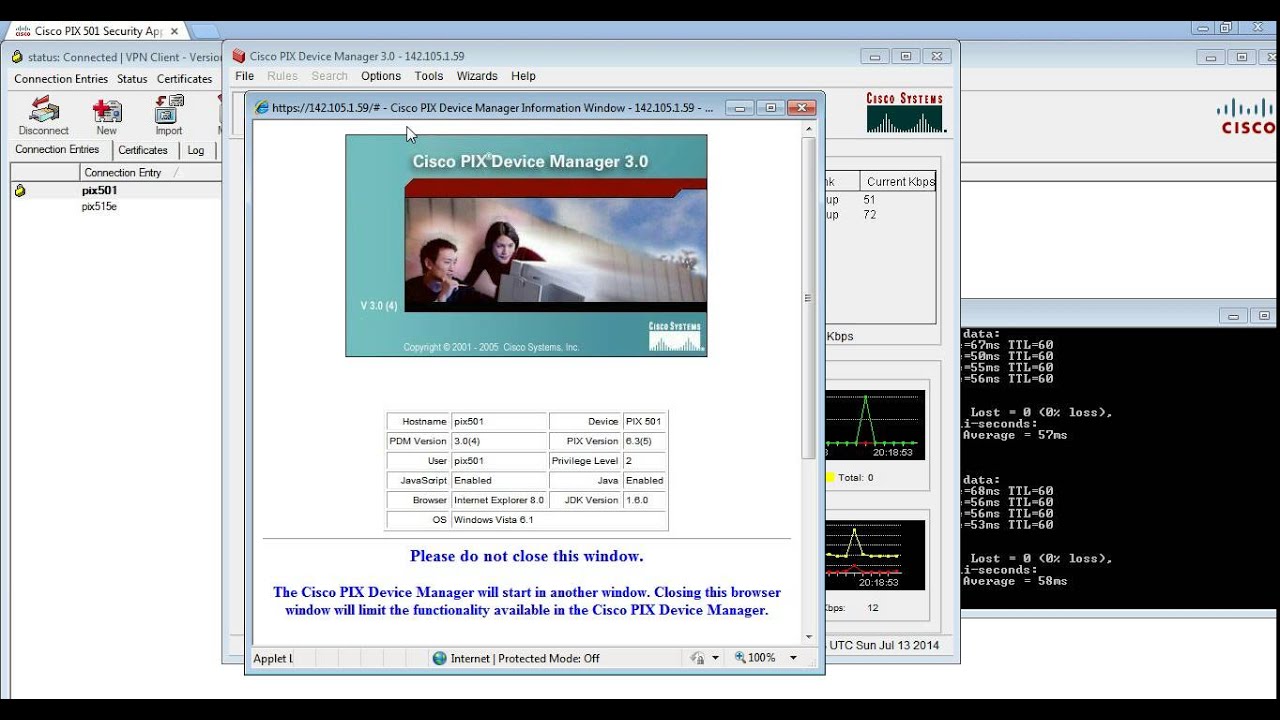Click the JavaScript Enabled value

[473, 481]
